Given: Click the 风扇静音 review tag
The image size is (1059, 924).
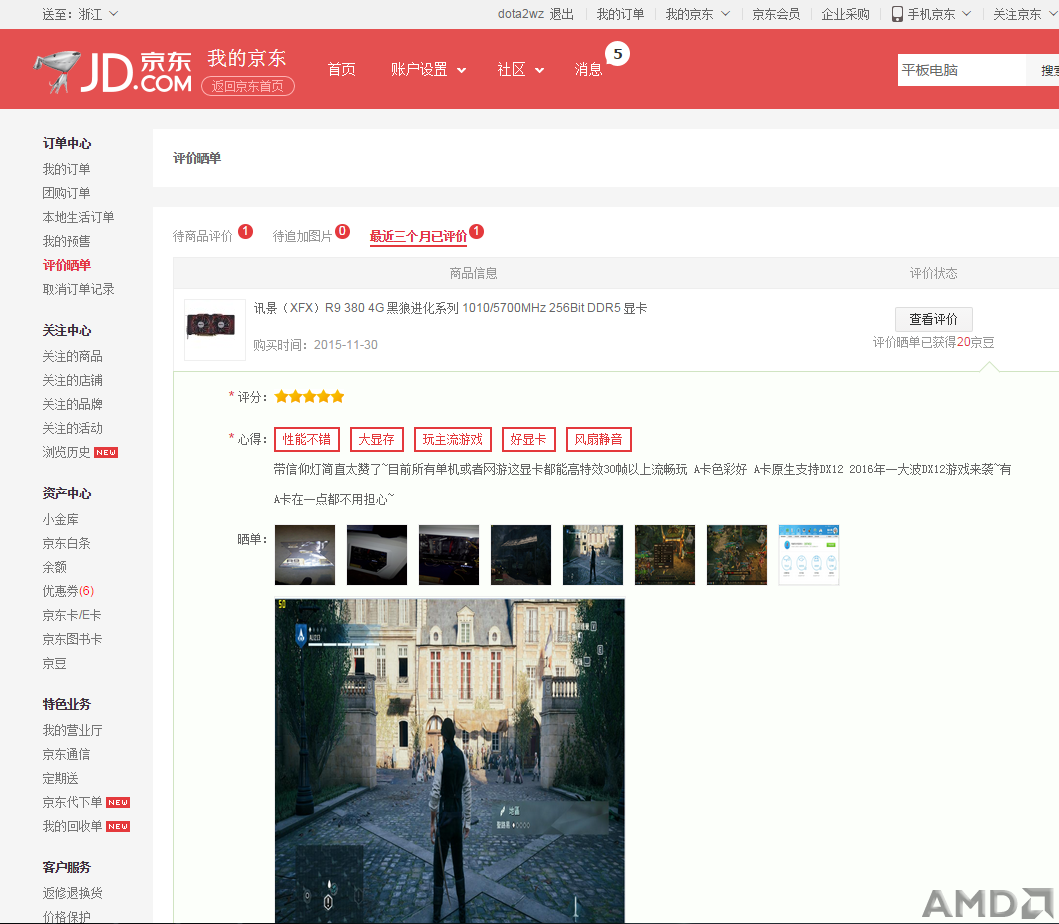Looking at the screenshot, I should point(598,440).
